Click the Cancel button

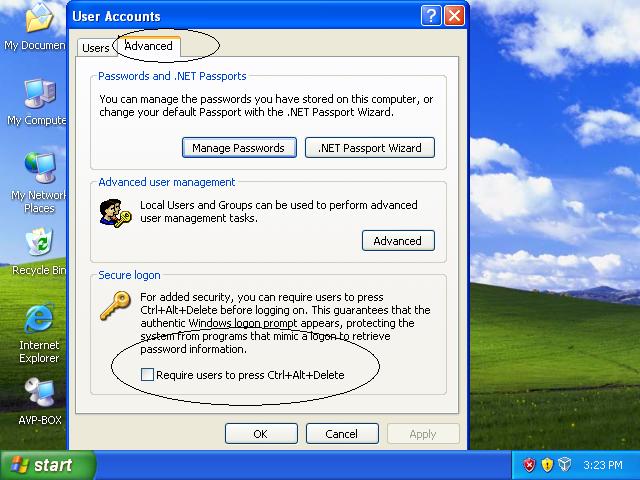point(342,433)
